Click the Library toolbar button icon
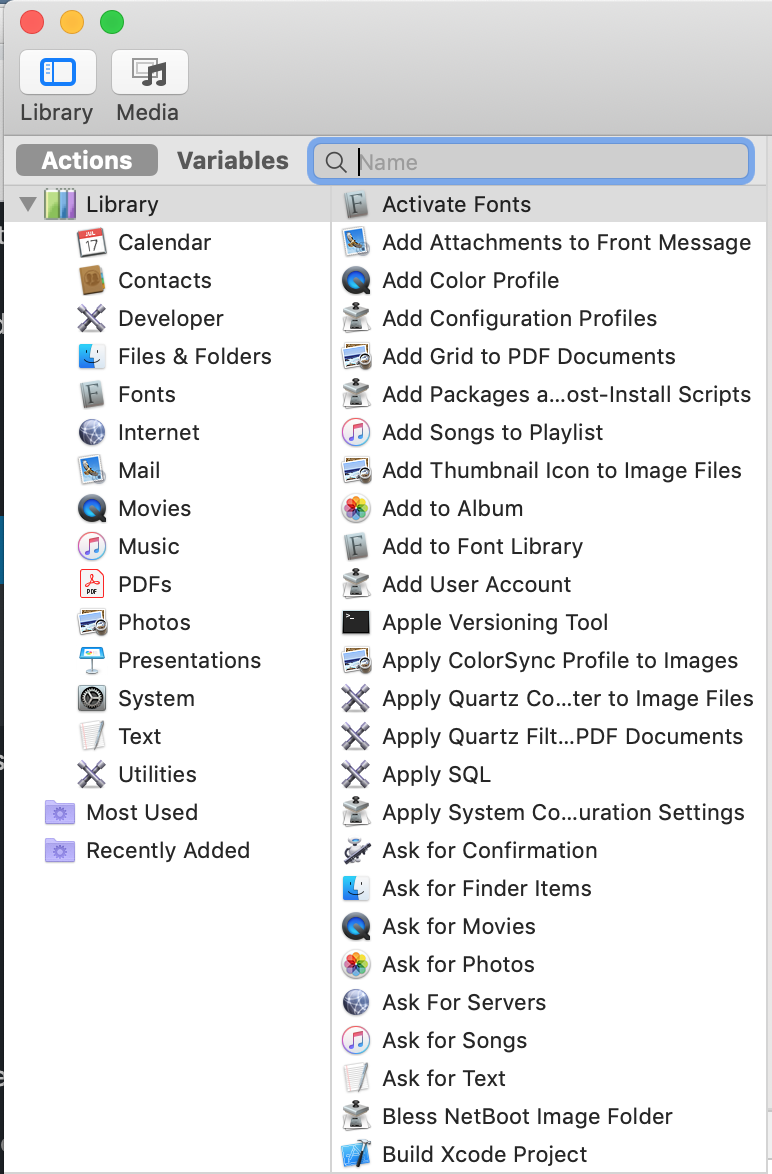The image size is (772, 1174). click(58, 73)
